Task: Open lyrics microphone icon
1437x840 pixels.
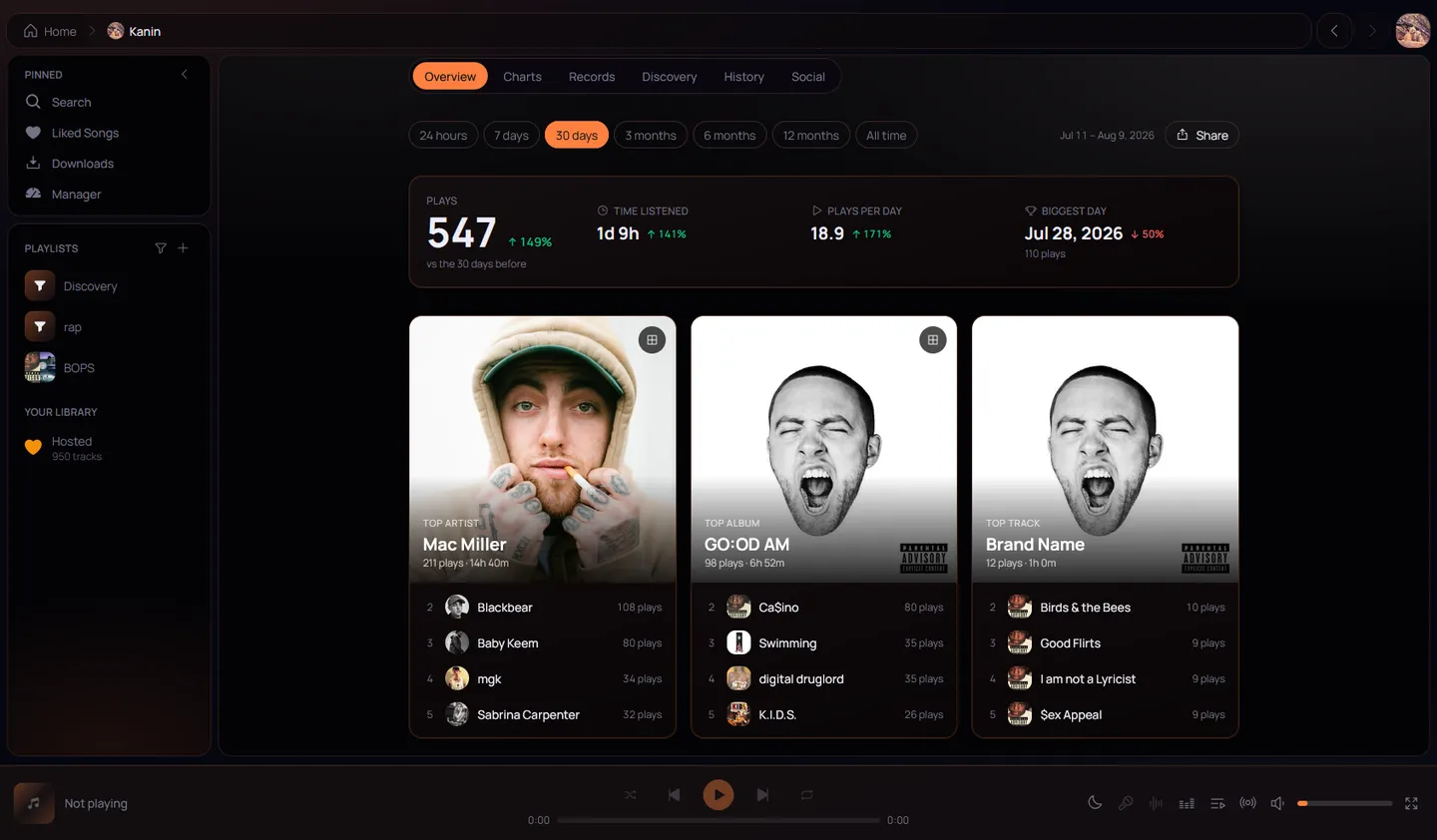Action: (1126, 803)
